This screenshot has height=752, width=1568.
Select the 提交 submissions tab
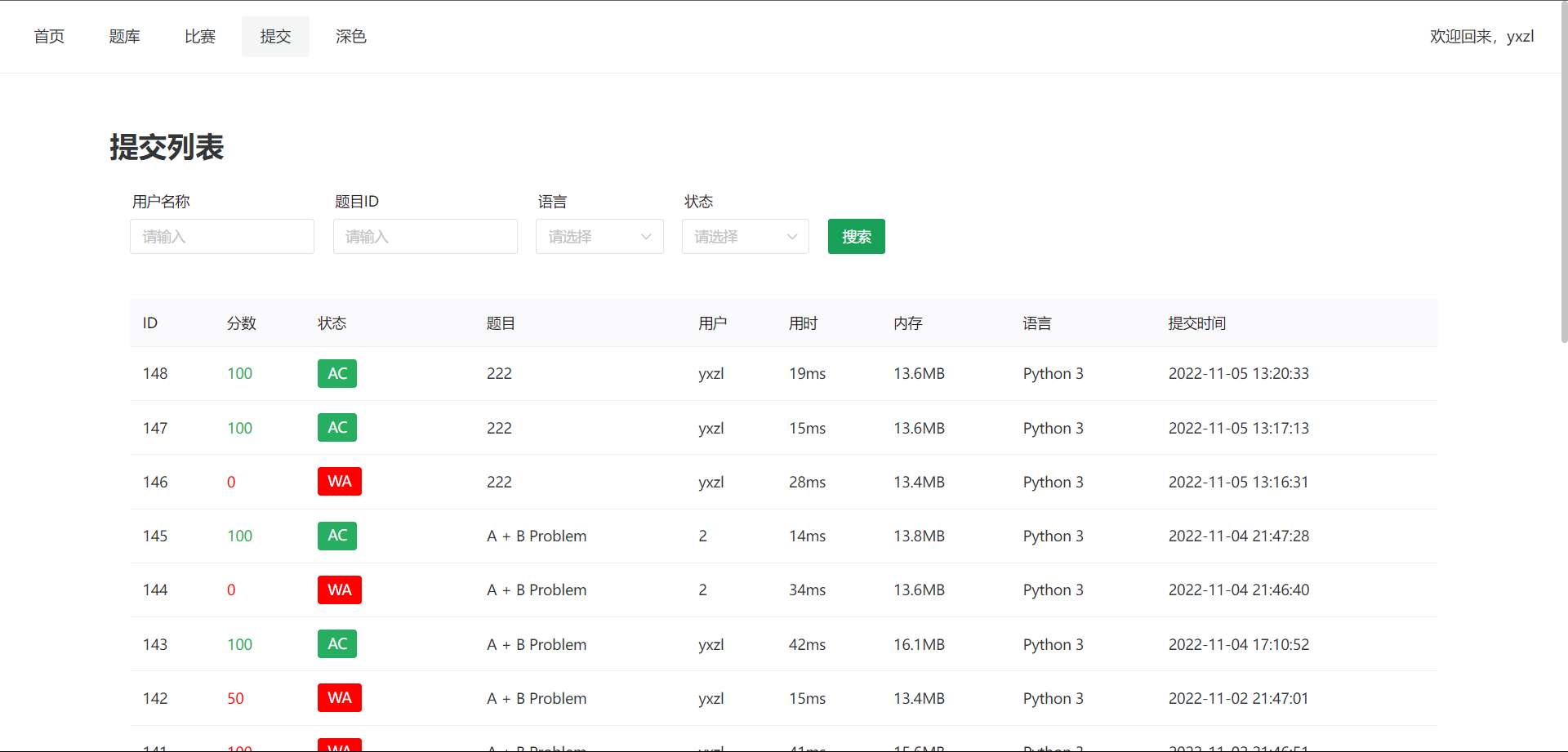pyautogui.click(x=275, y=37)
